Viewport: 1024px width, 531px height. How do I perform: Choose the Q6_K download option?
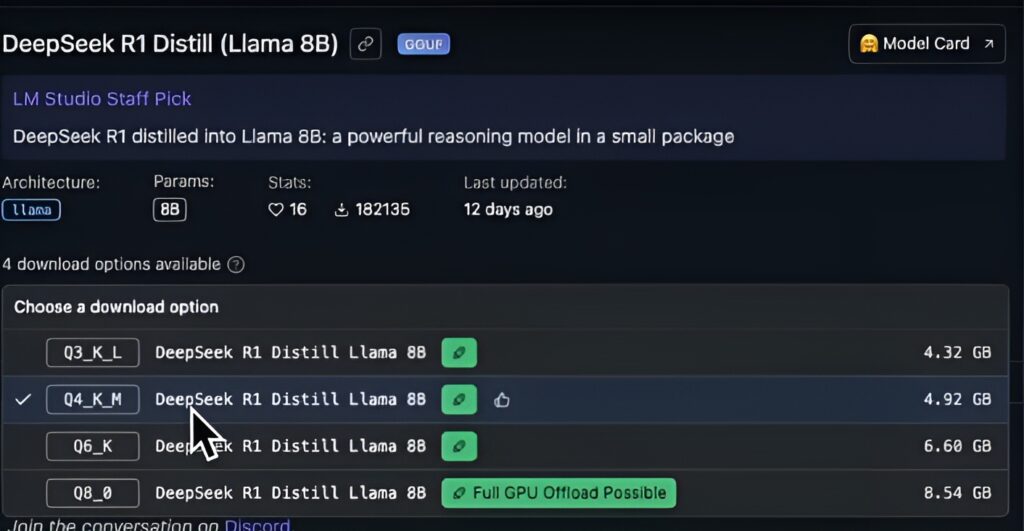point(92,446)
